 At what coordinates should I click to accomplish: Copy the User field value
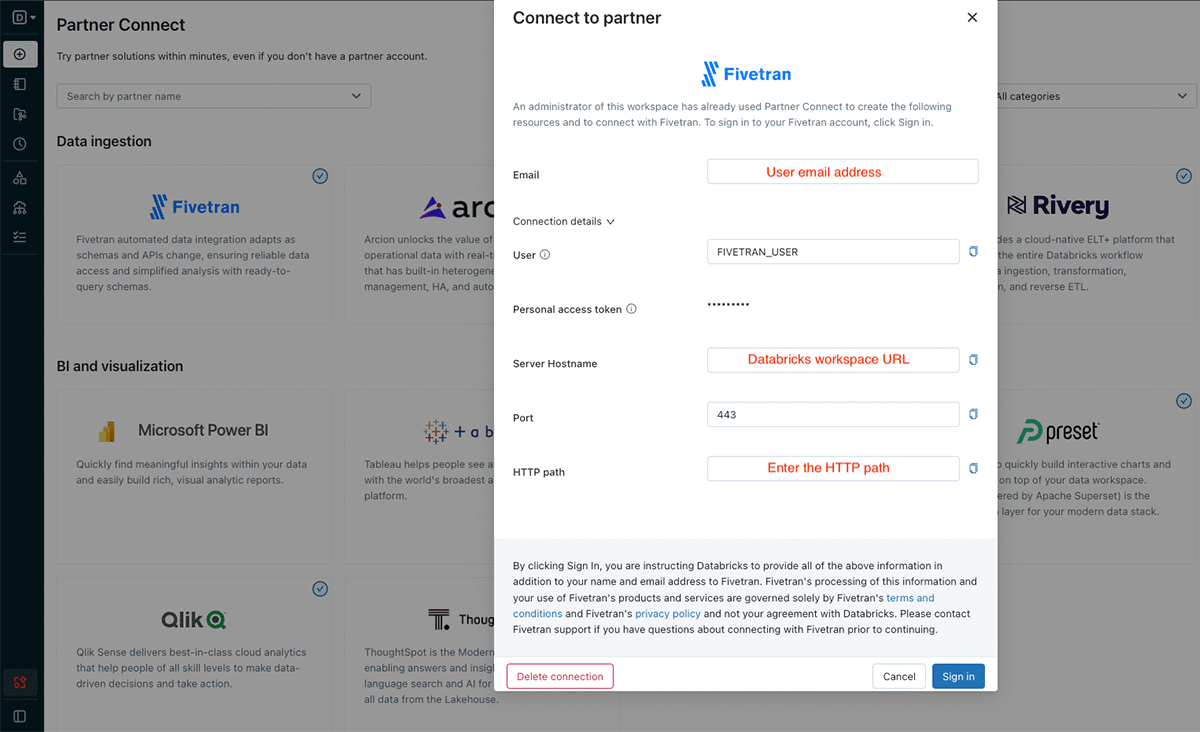(x=973, y=252)
